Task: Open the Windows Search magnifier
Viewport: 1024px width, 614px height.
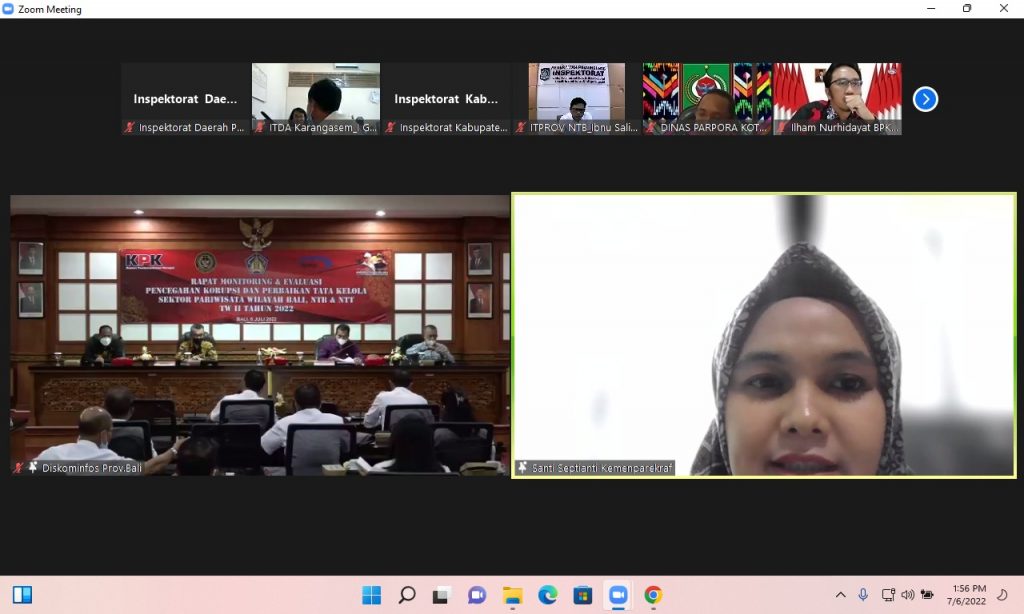Action: coord(407,595)
